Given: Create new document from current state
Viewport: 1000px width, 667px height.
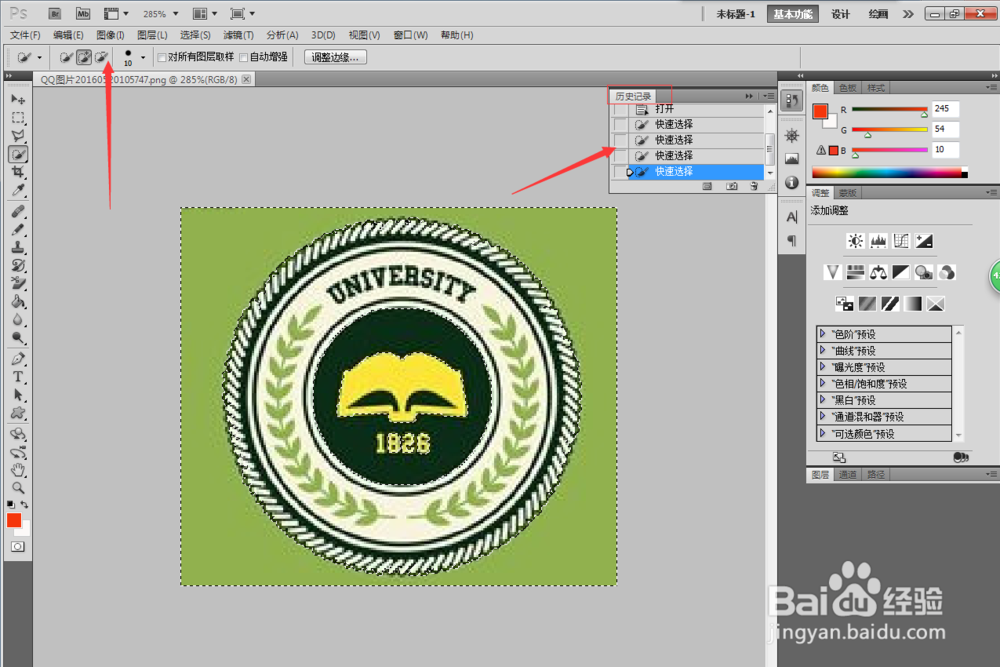Looking at the screenshot, I should 707,186.
